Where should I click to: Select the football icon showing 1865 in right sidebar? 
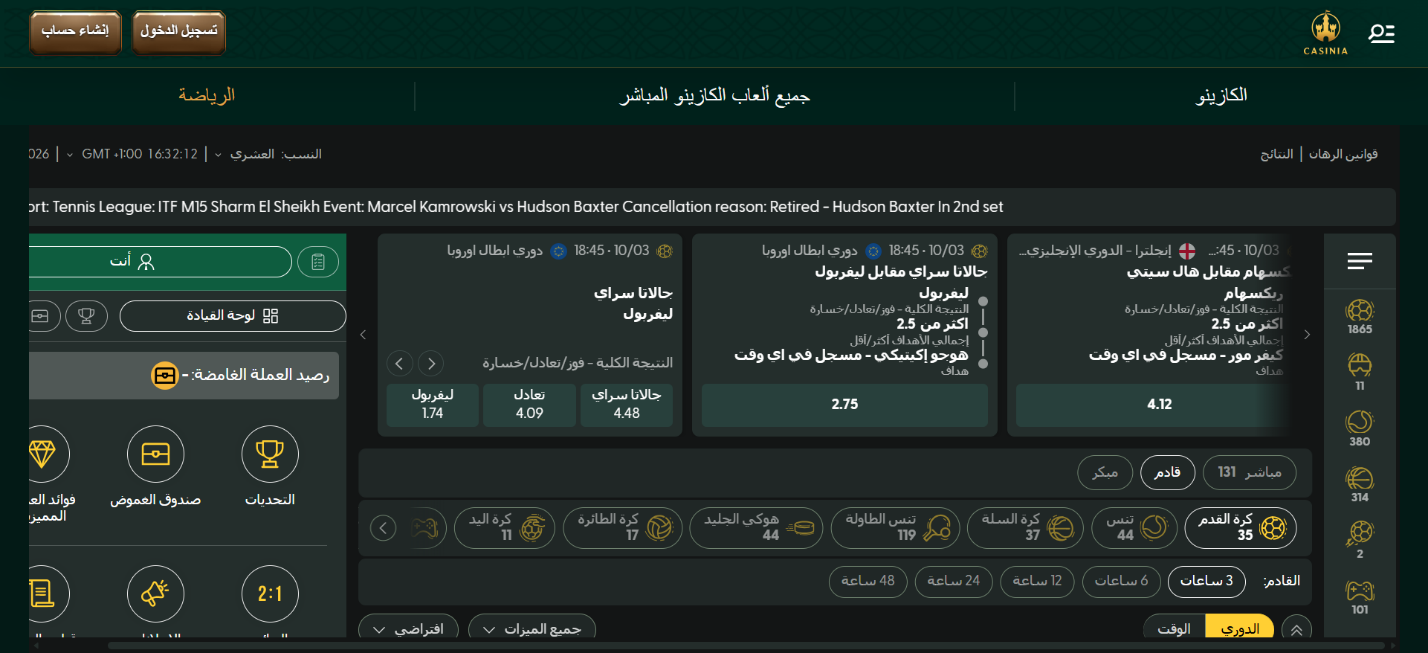click(1358, 318)
